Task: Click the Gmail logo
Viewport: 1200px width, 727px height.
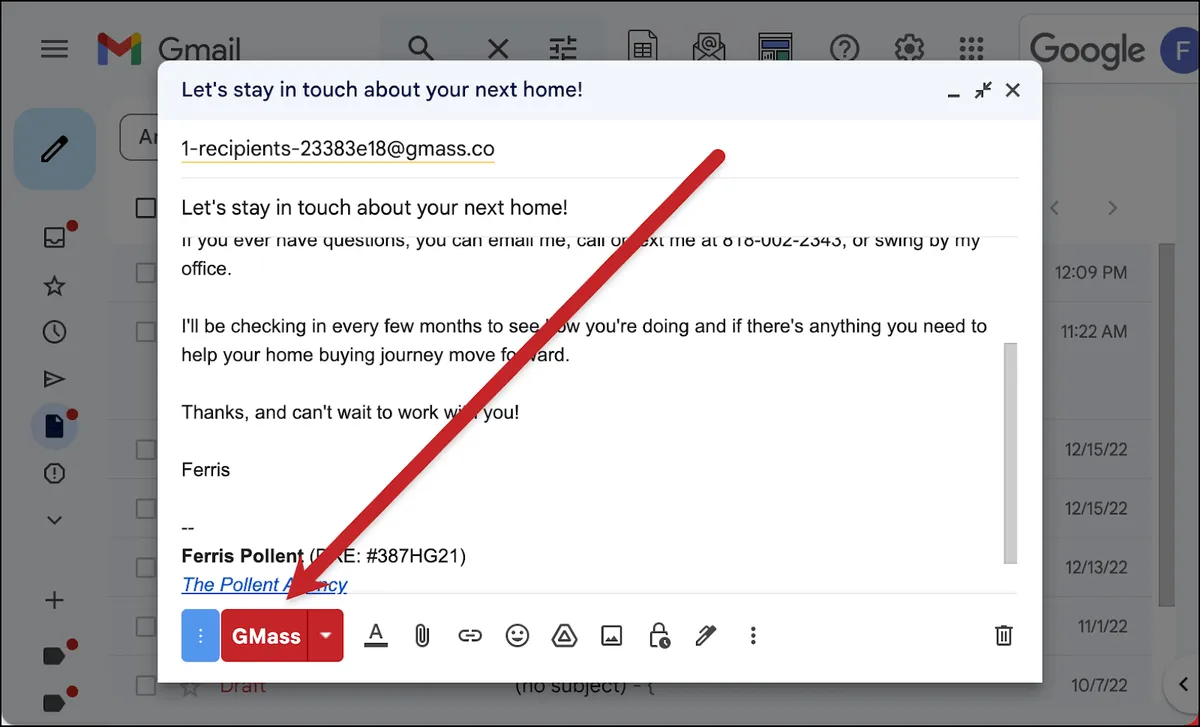Action: coord(169,49)
